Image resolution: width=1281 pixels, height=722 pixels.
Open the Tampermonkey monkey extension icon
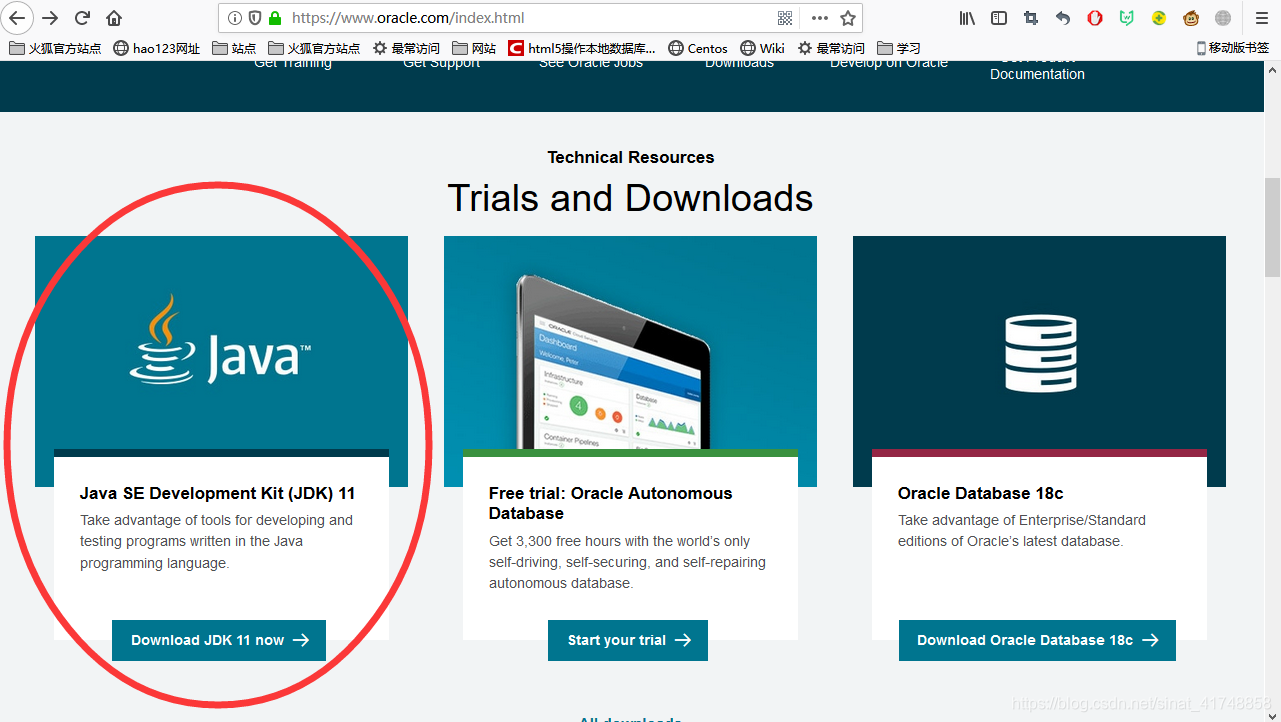(1191, 18)
